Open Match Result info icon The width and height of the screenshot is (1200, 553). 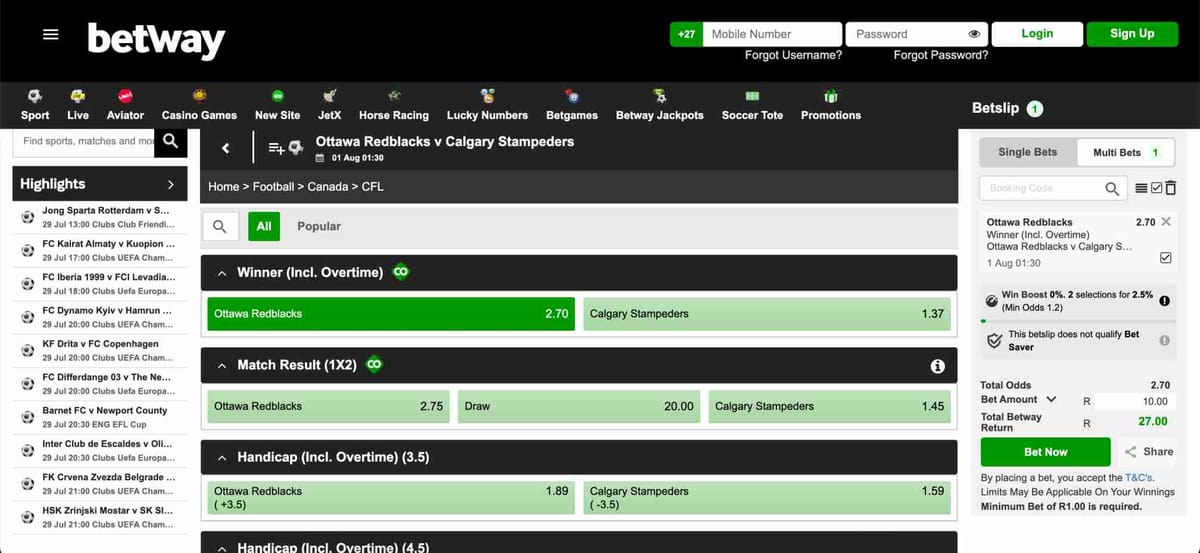[x=938, y=366]
